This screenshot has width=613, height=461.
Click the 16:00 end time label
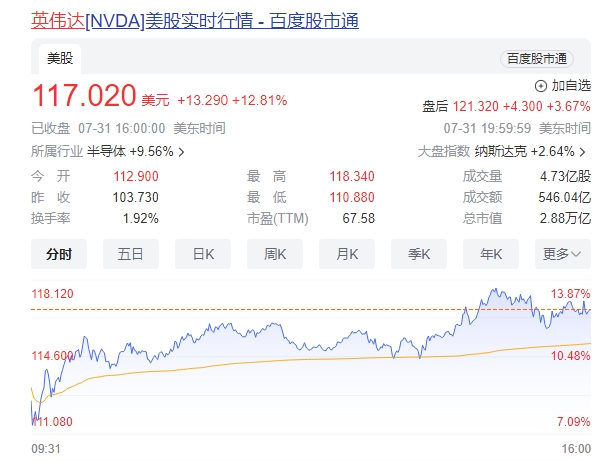coord(576,448)
